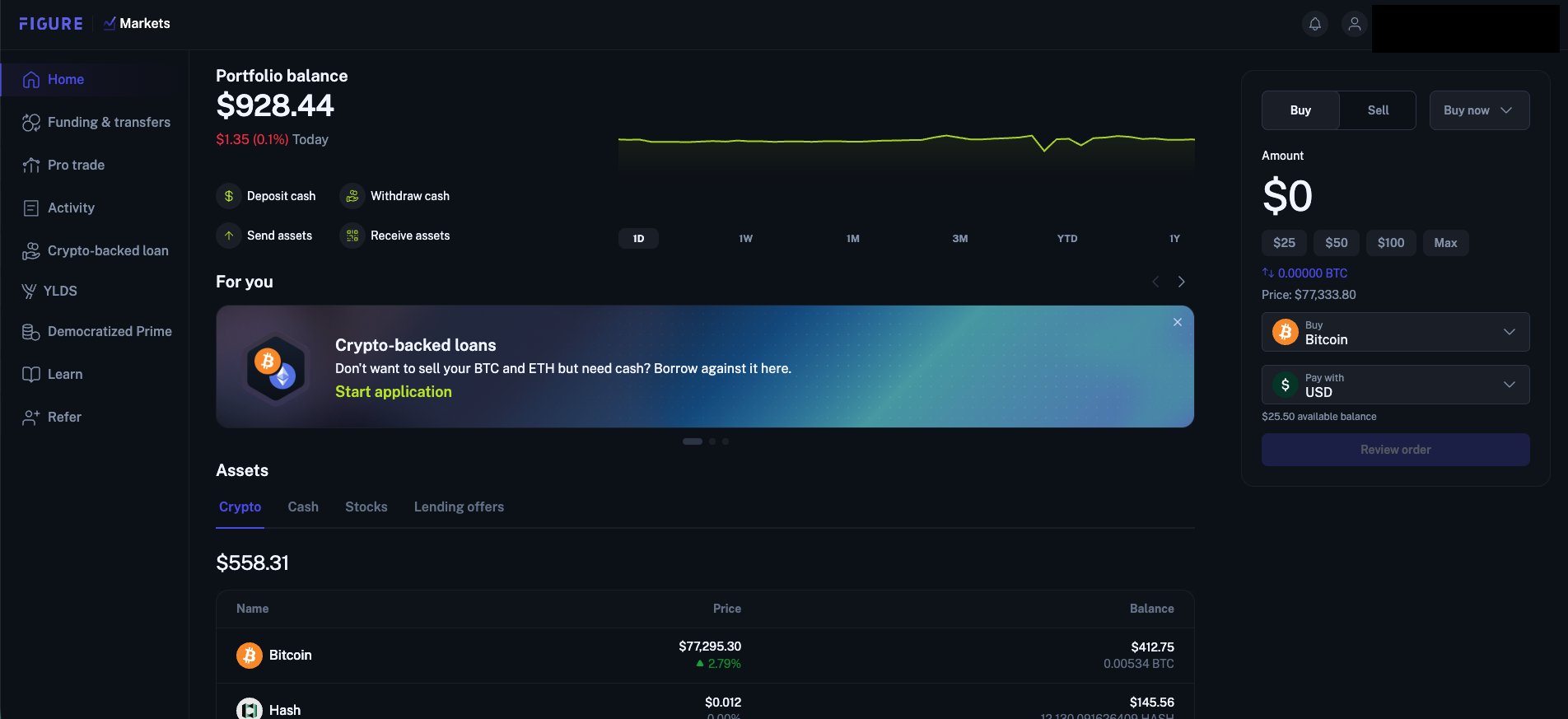Image resolution: width=1568 pixels, height=719 pixels.
Task: Switch to the Sell toggle
Action: (1379, 110)
